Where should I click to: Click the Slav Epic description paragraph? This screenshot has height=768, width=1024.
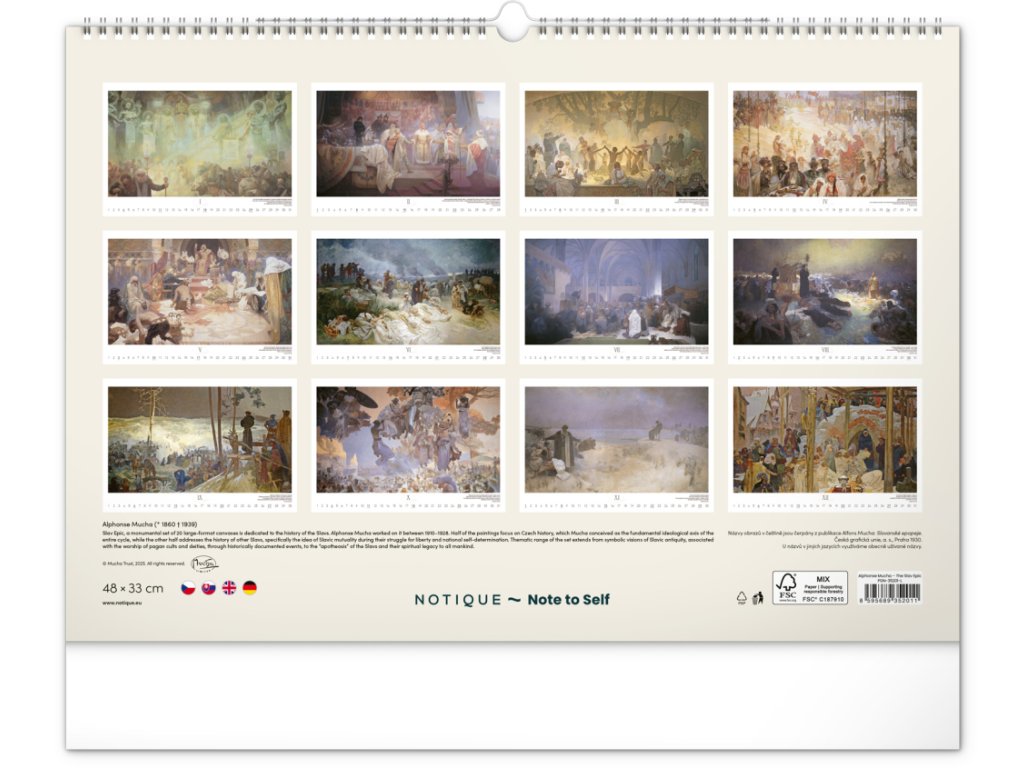pos(408,539)
